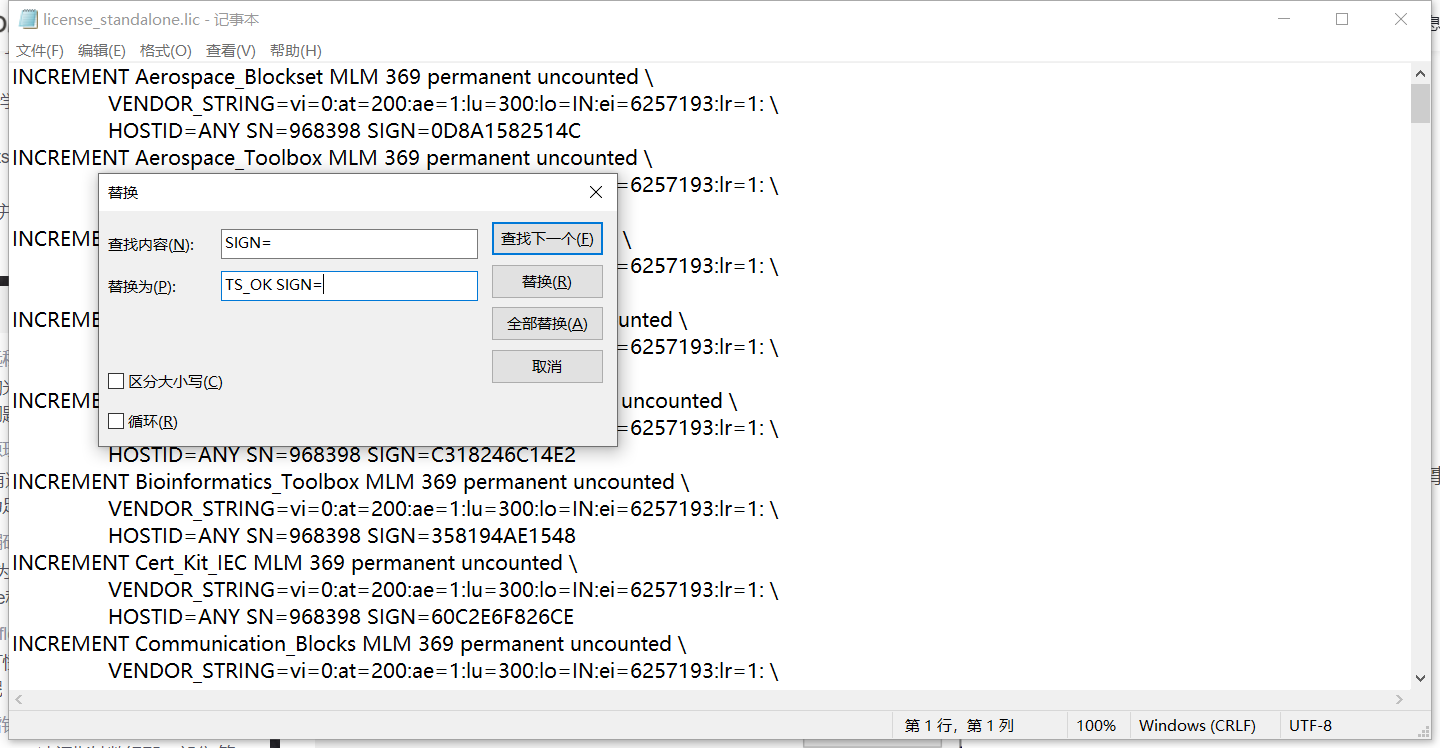Click the 取消 button

[547, 365]
